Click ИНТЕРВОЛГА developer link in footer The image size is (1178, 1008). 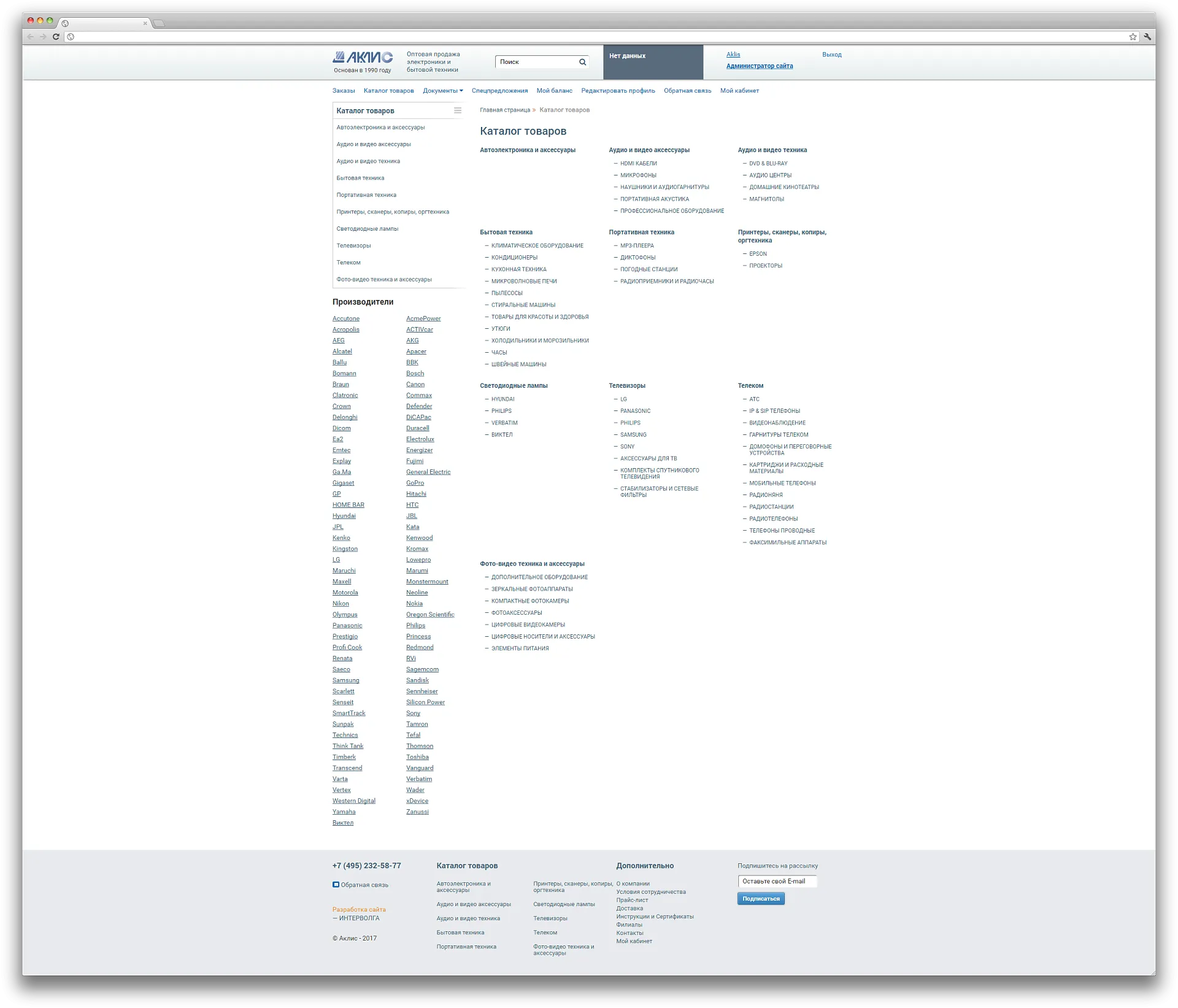(x=359, y=918)
